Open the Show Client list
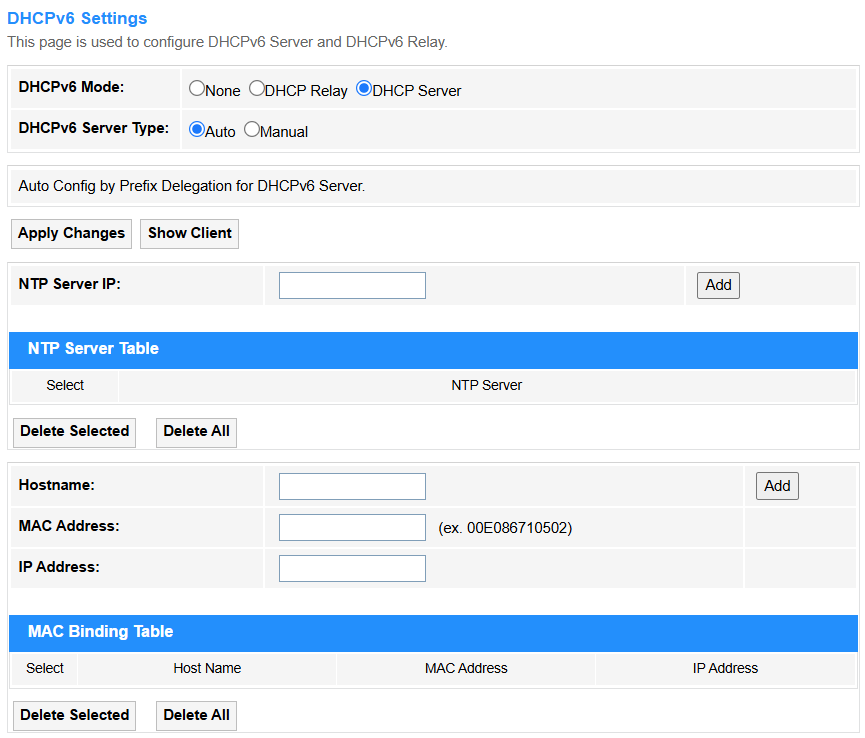Image resolution: width=865 pixels, height=738 pixels. point(189,234)
